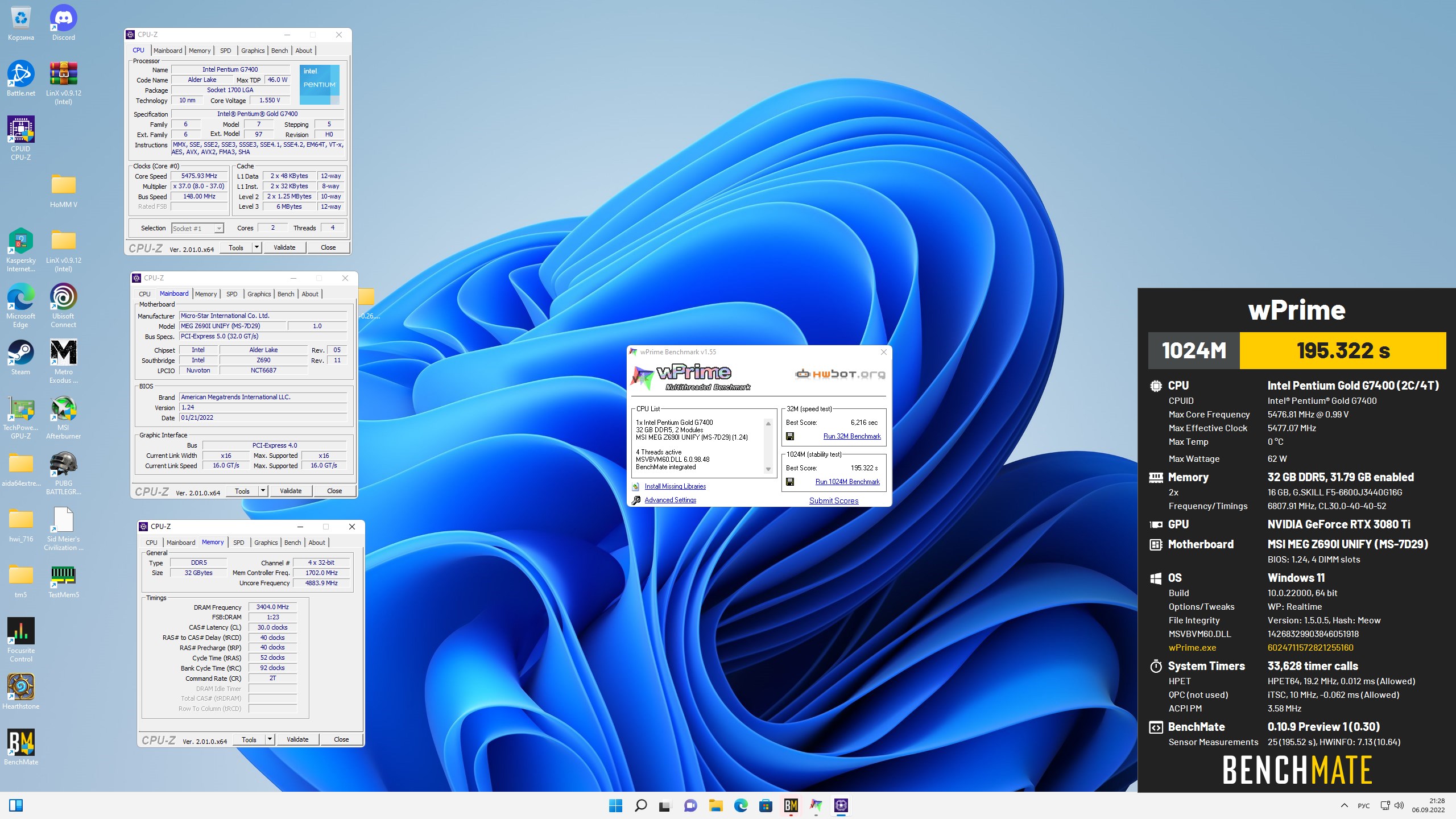Click save icon for 1024M best score

(790, 482)
